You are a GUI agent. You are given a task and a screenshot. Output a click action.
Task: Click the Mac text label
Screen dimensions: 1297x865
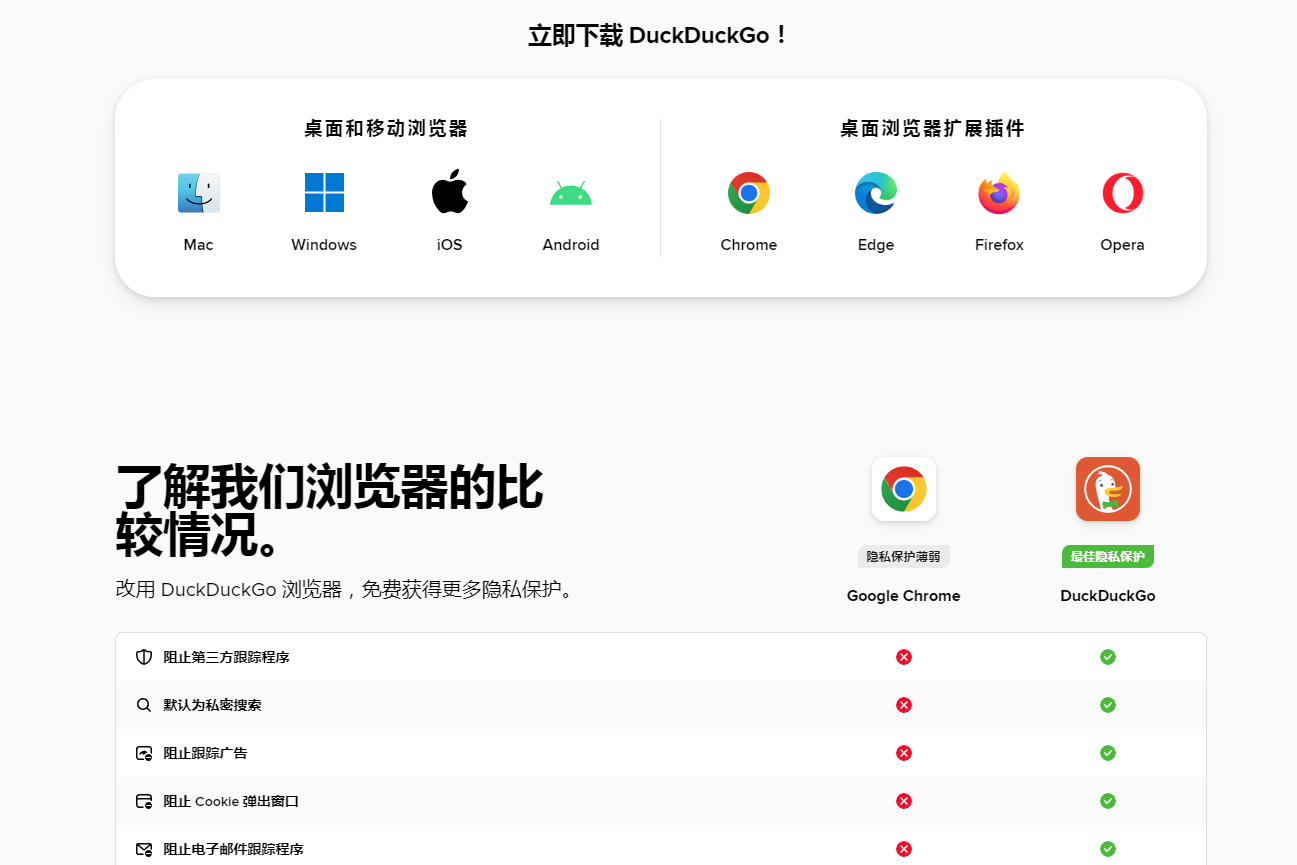click(199, 245)
